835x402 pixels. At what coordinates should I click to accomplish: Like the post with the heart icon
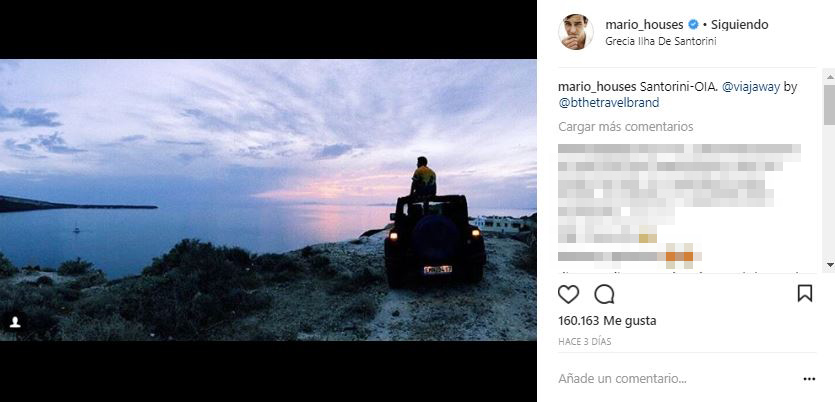click(568, 294)
